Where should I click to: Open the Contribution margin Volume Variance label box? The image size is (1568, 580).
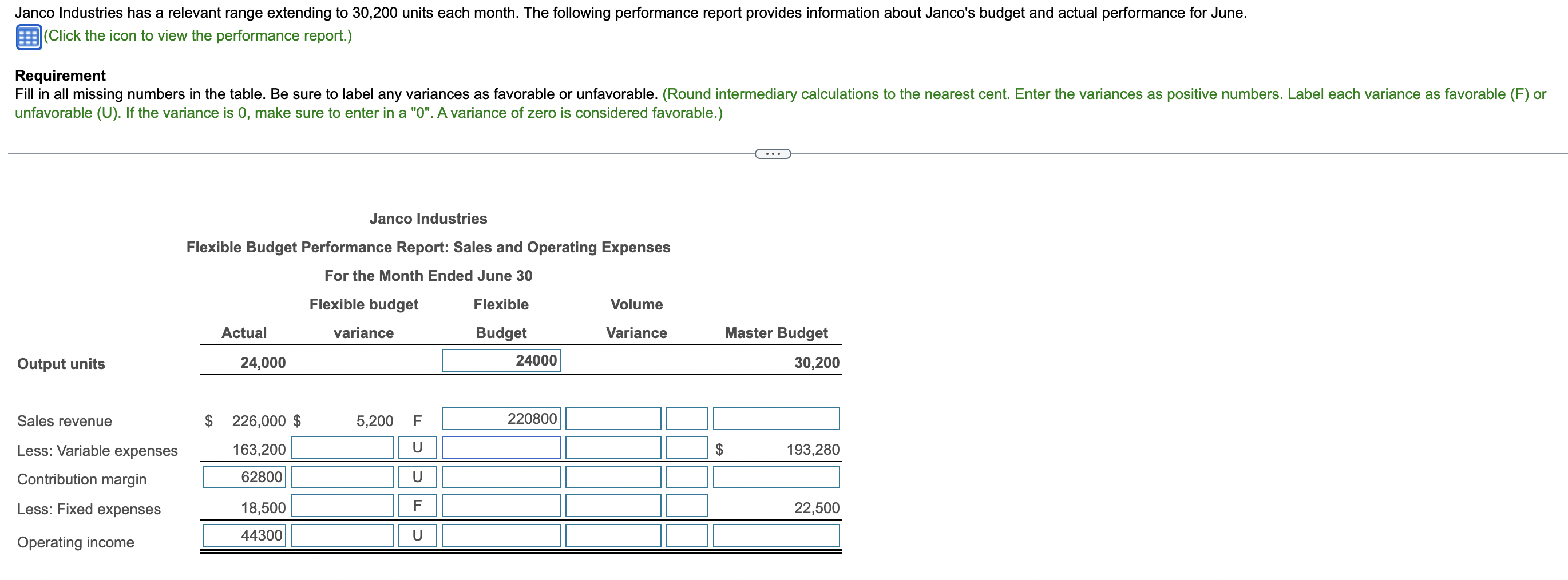coord(687,476)
